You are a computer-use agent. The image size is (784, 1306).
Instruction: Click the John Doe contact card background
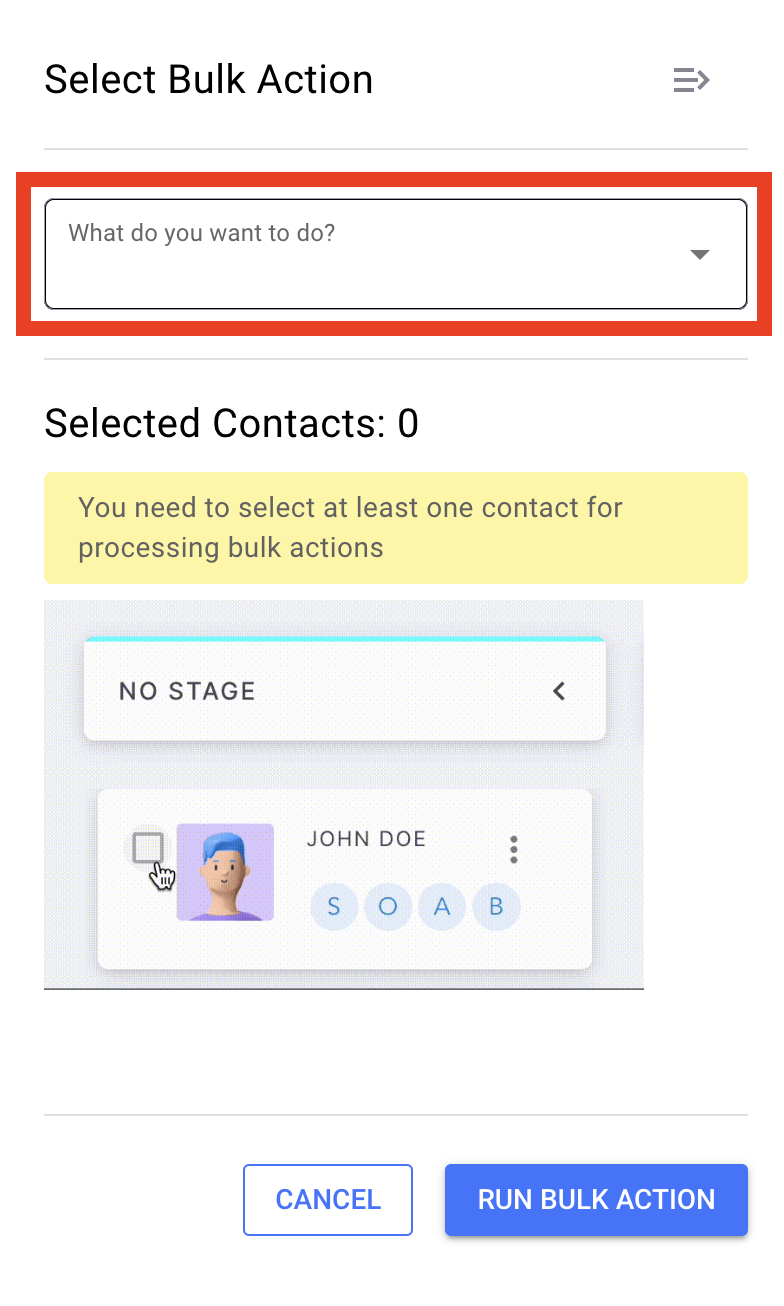point(345,879)
